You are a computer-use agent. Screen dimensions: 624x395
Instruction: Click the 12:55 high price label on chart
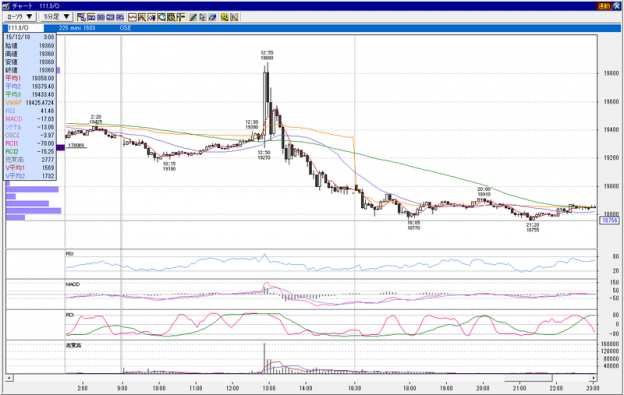point(267,55)
